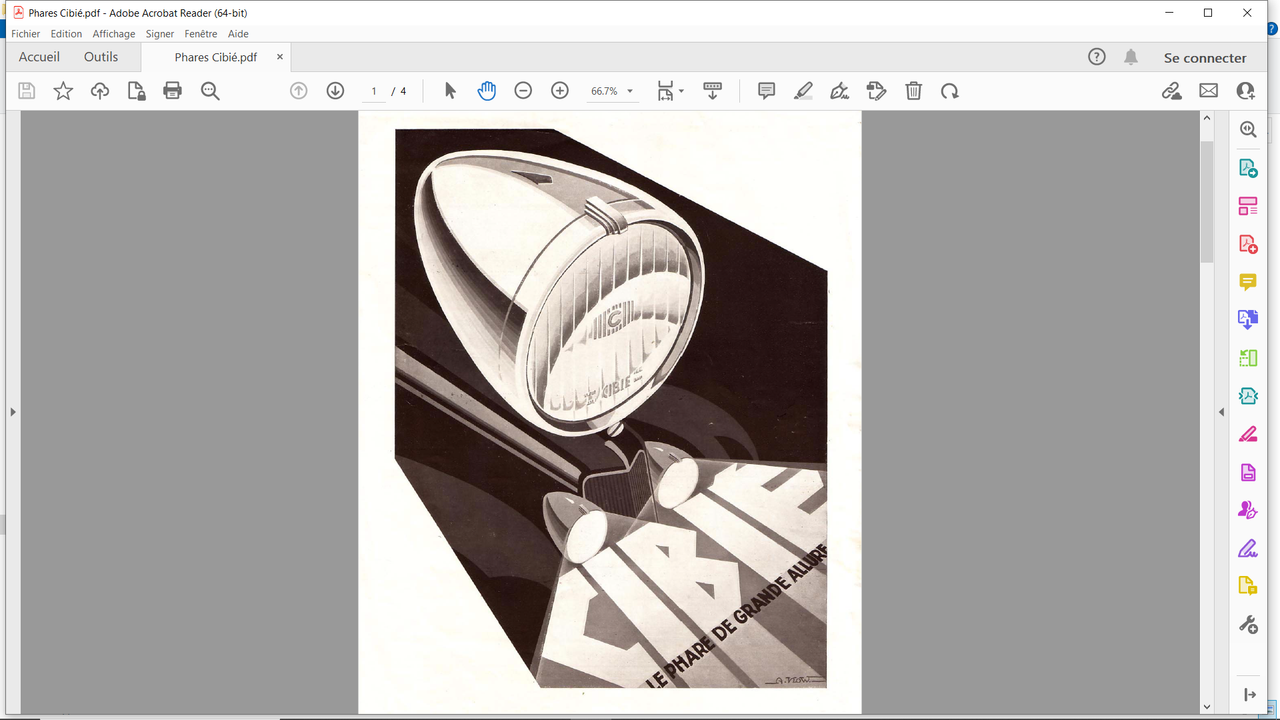Collapse the right tools pane

(1221, 412)
